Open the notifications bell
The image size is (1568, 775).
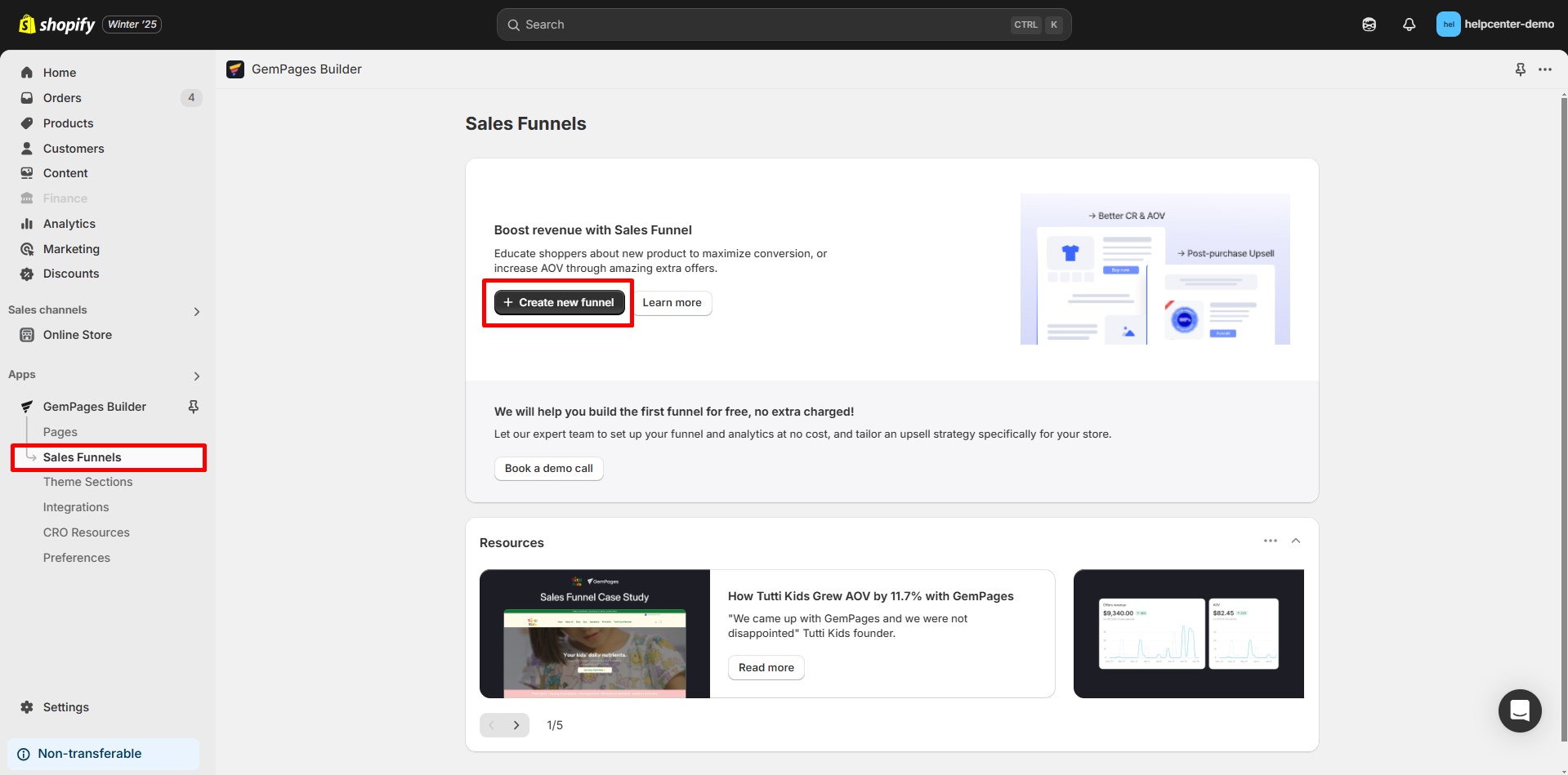(1409, 24)
